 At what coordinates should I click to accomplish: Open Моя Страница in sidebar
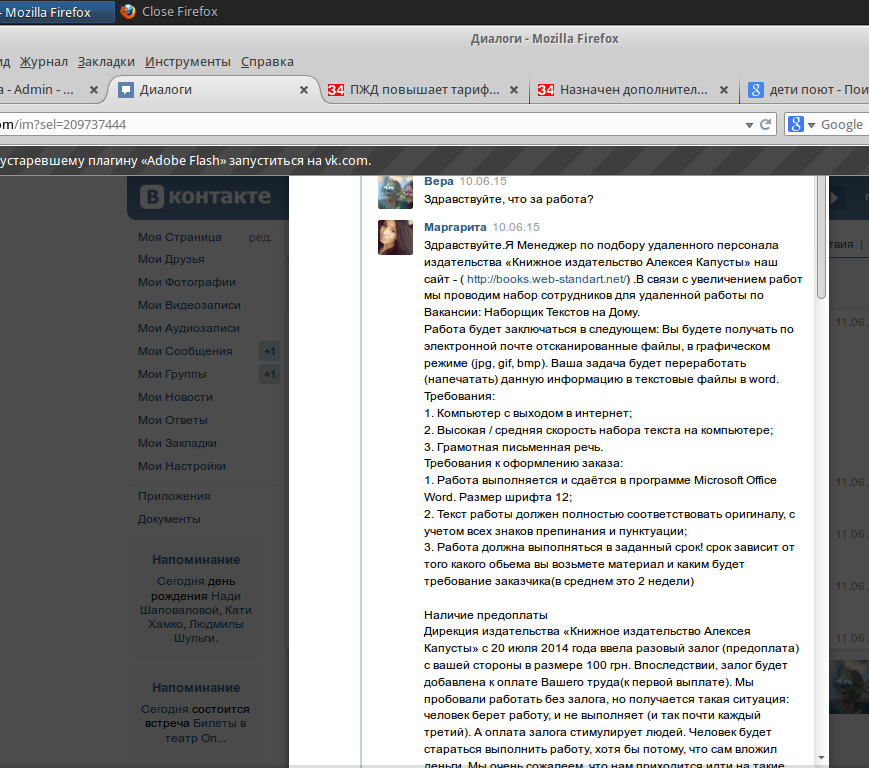click(x=180, y=237)
